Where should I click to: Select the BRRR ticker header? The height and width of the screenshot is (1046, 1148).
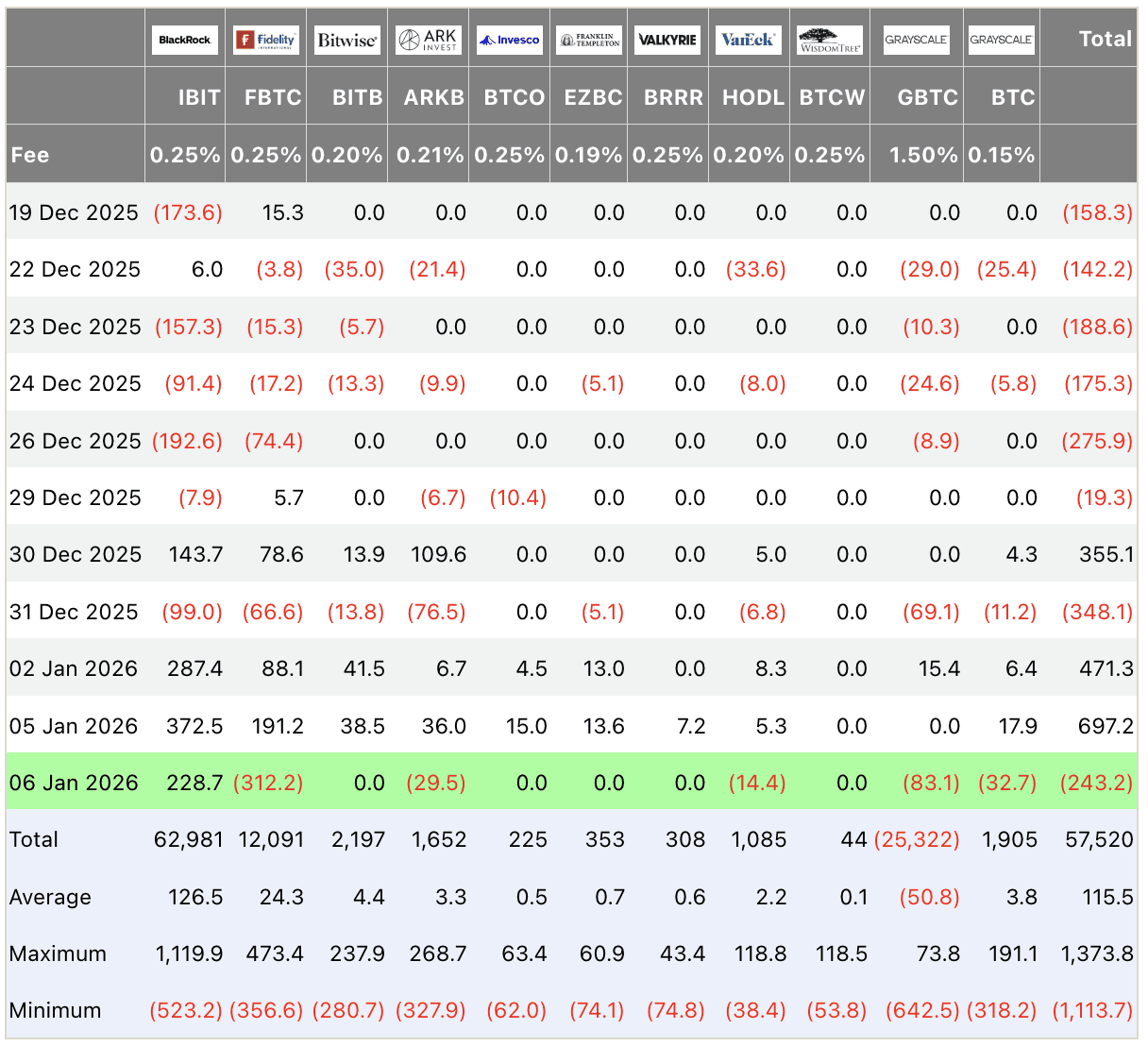tap(673, 97)
